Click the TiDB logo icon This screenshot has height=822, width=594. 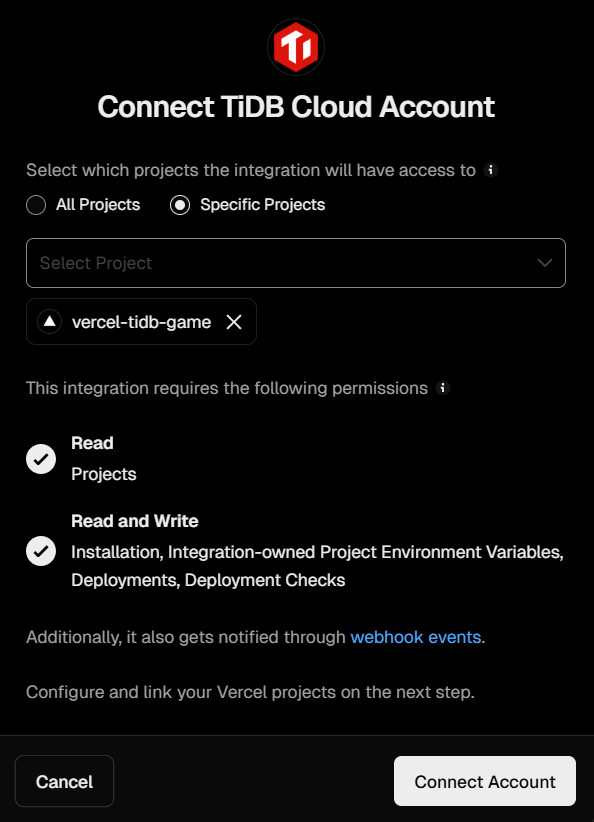point(296,47)
